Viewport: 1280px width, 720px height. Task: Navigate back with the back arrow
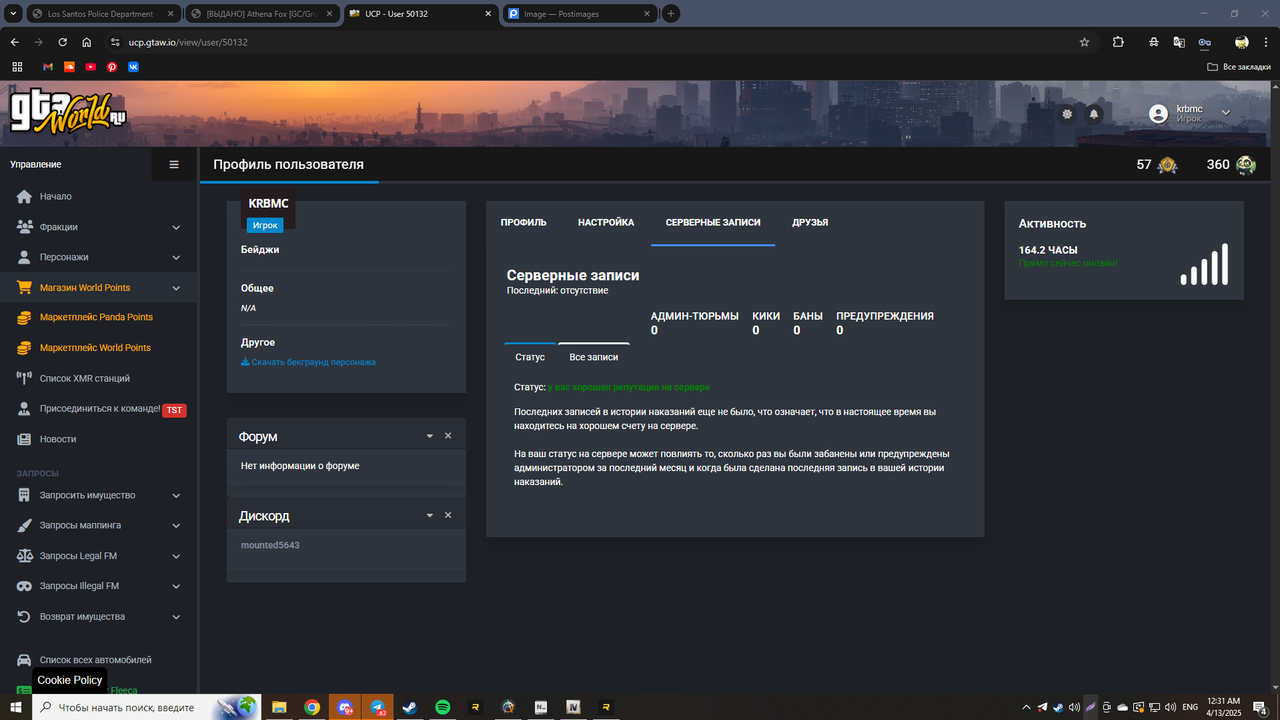14,42
